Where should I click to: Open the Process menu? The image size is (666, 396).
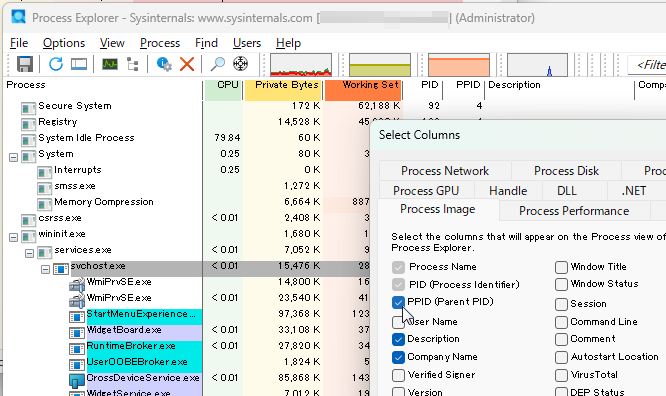click(x=160, y=43)
